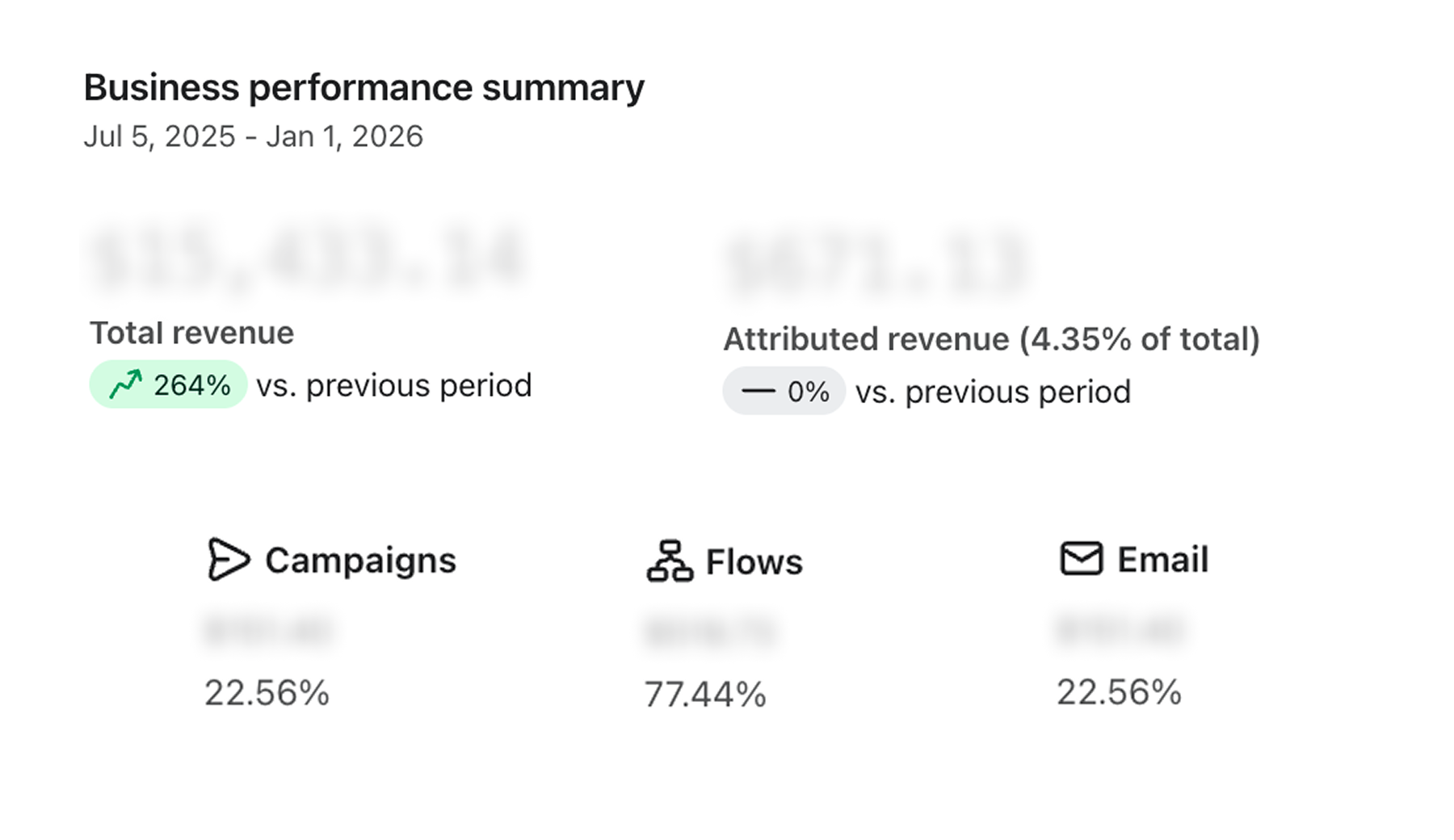Select the Email channel label
The width and height of the screenshot is (1454, 840).
(1162, 560)
